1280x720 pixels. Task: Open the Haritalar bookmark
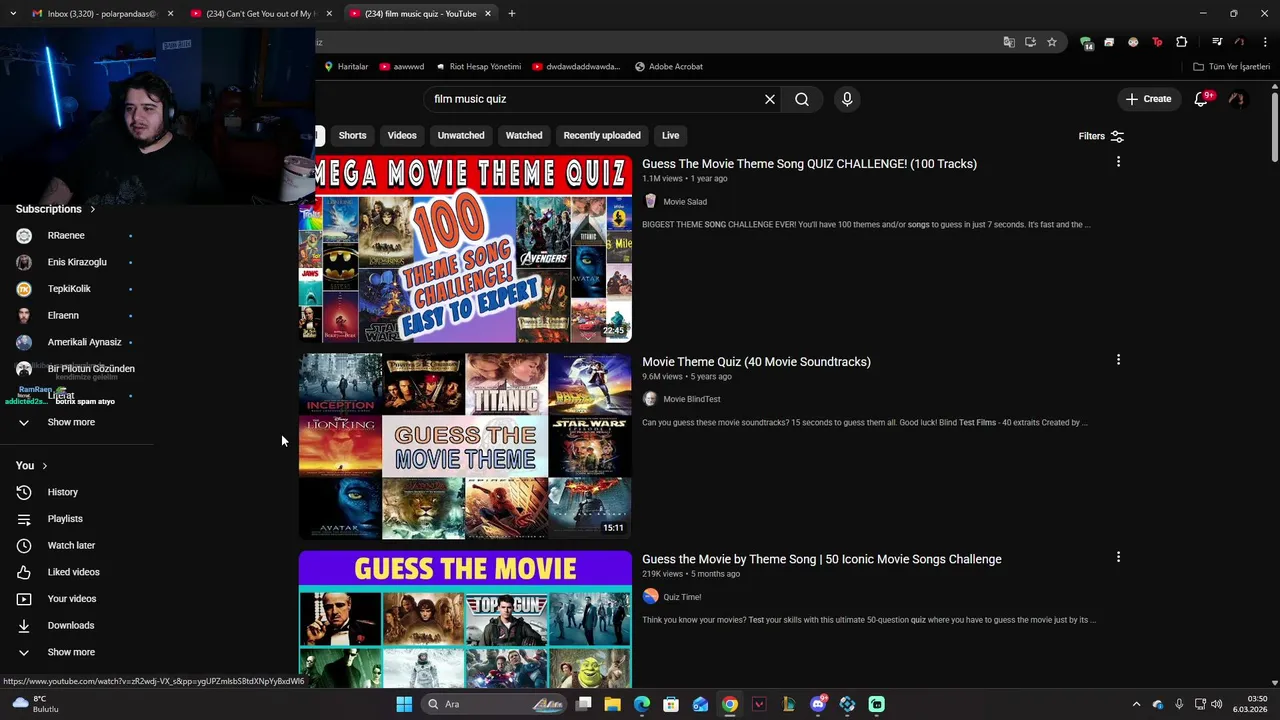click(346, 66)
